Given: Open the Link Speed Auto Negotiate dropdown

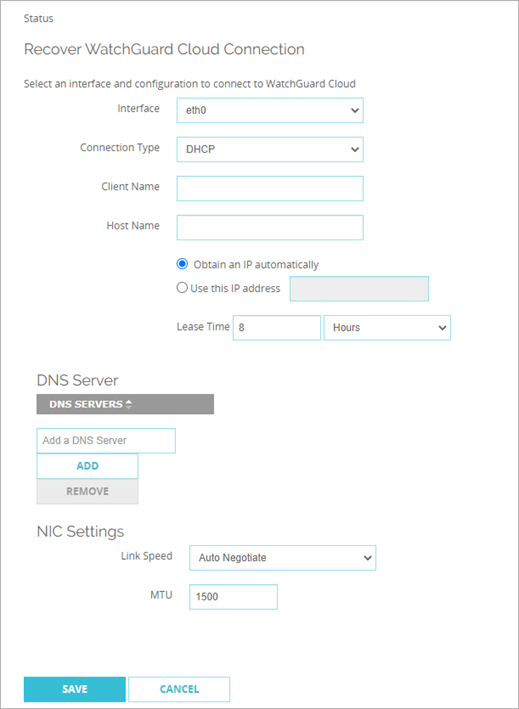Looking at the screenshot, I should pos(283,558).
